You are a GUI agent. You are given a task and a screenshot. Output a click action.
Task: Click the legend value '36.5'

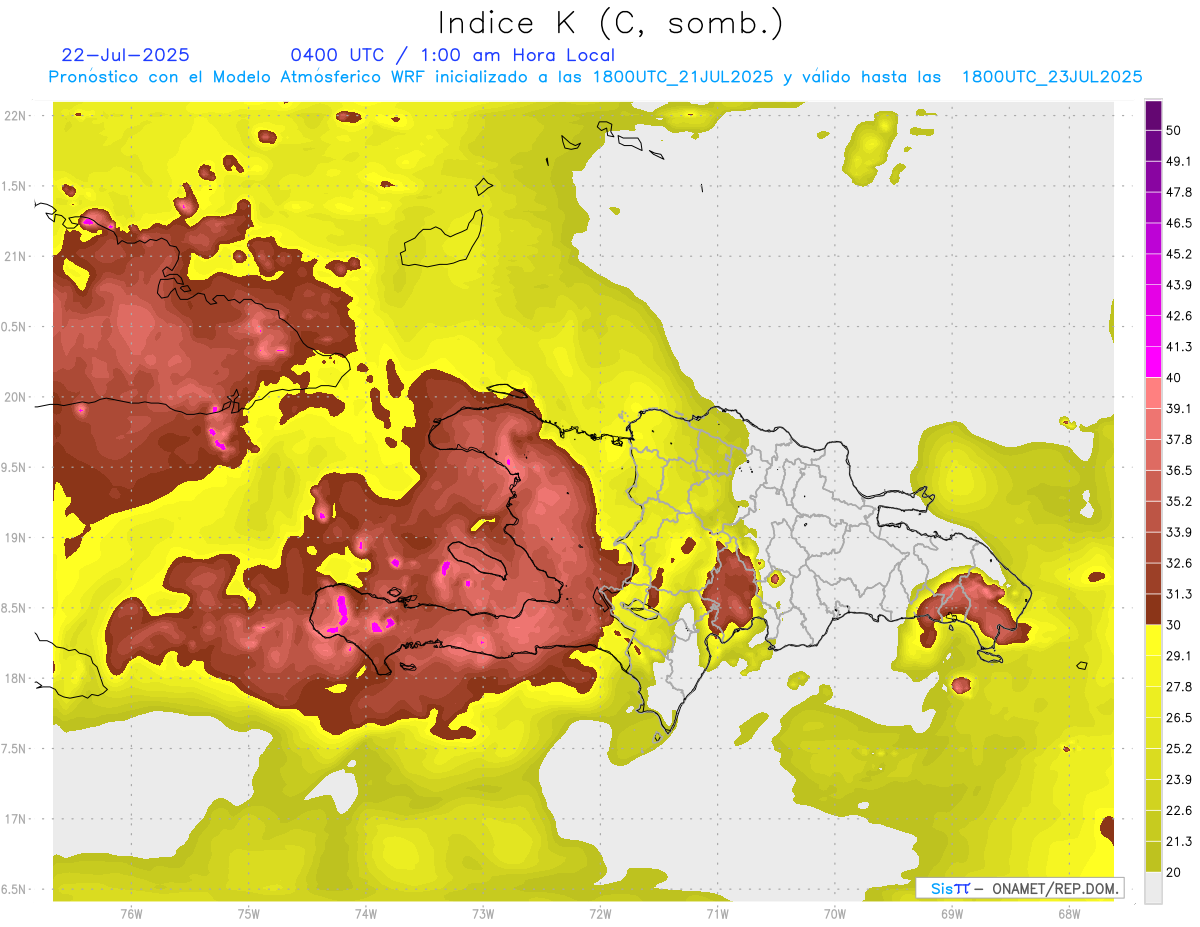(x=1179, y=470)
